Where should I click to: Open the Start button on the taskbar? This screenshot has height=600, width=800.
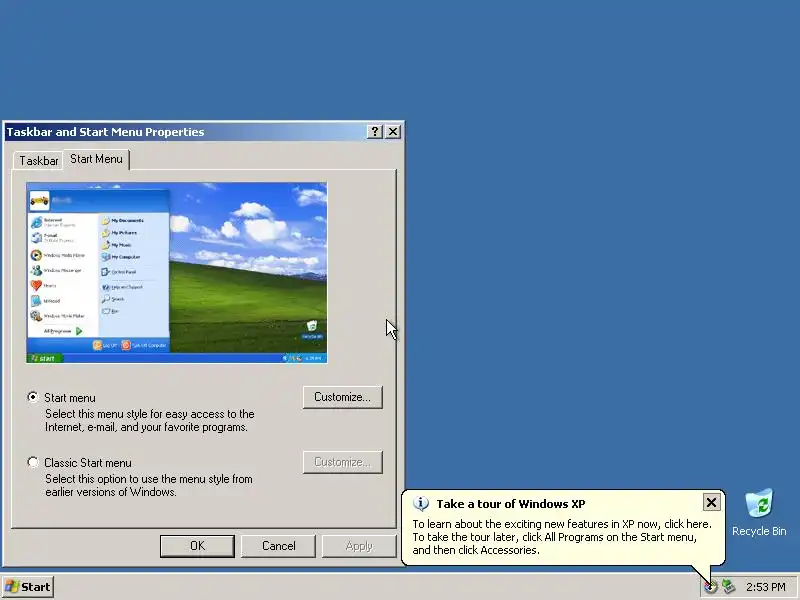pos(28,587)
